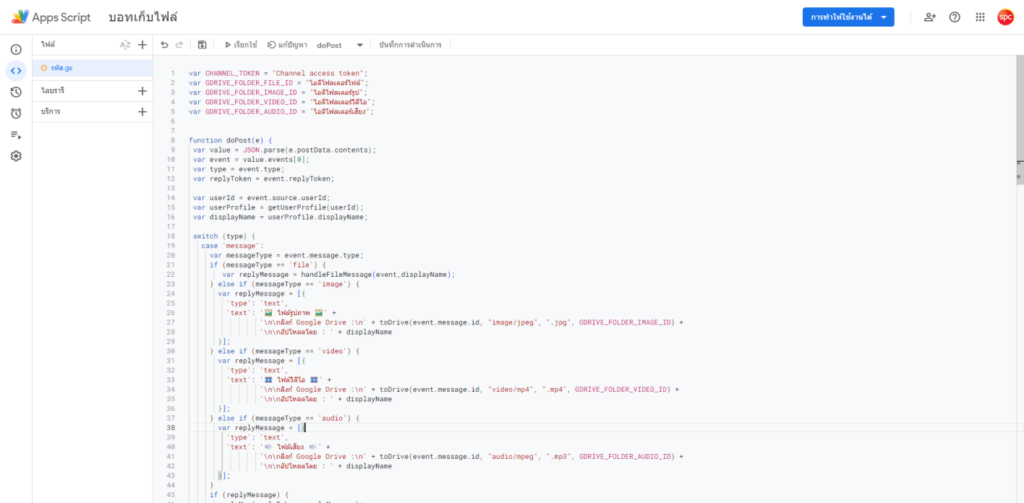Open the Help question mark icon
The width and height of the screenshot is (1024, 503).
(954, 17)
